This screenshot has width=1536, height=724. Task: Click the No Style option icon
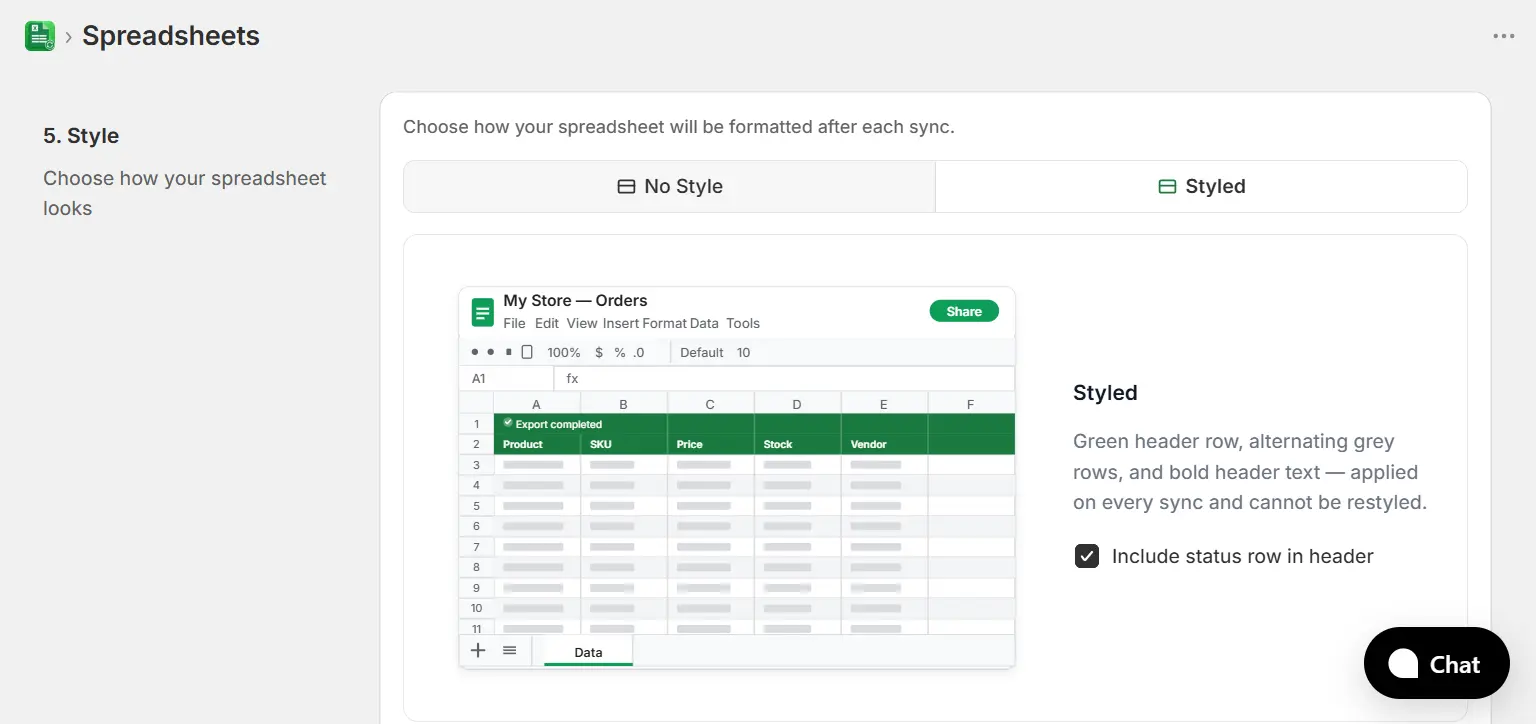click(x=626, y=187)
